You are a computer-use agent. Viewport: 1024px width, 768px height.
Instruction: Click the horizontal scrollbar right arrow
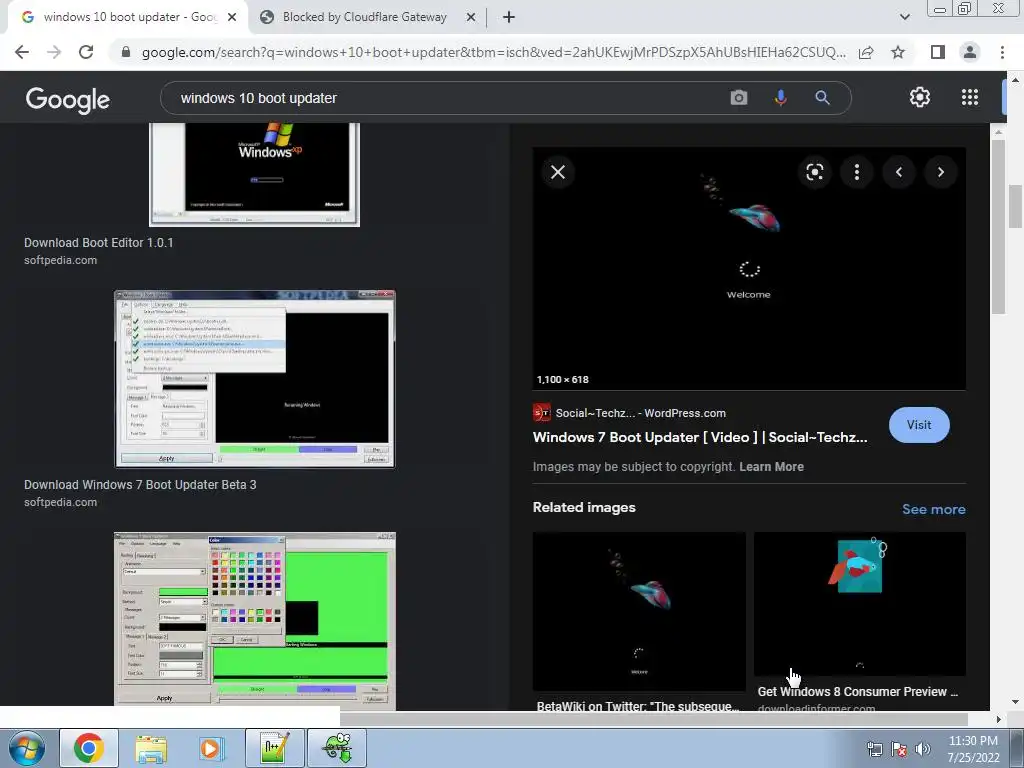click(x=999, y=719)
